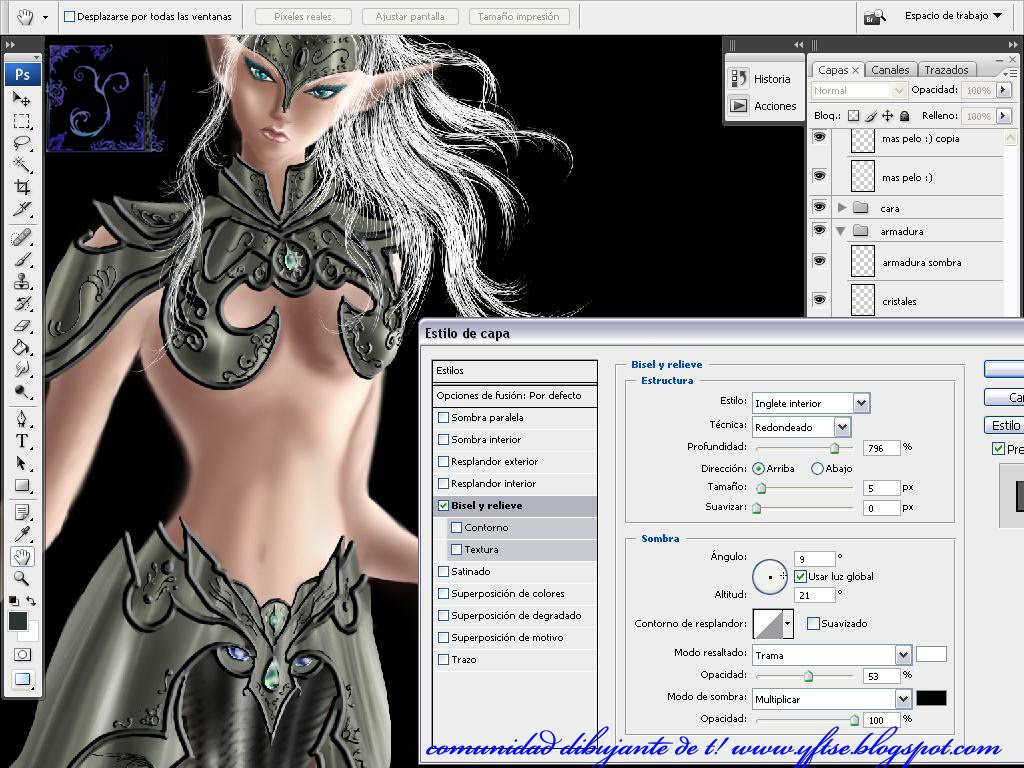This screenshot has width=1024, height=768.
Task: Enable Sombra interior checkbox
Action: (x=443, y=440)
